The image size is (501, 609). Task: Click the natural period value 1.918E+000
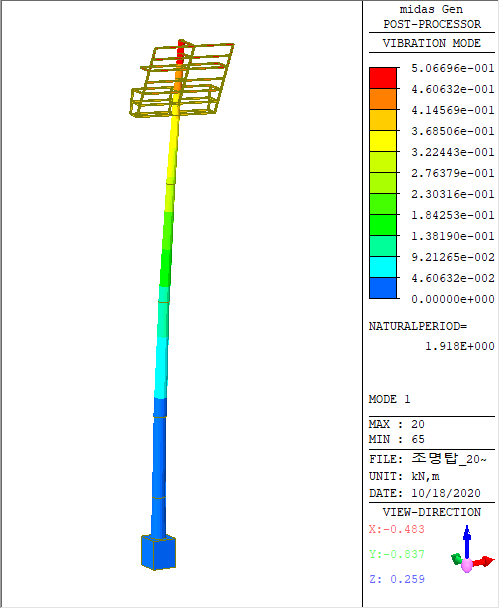point(460,346)
